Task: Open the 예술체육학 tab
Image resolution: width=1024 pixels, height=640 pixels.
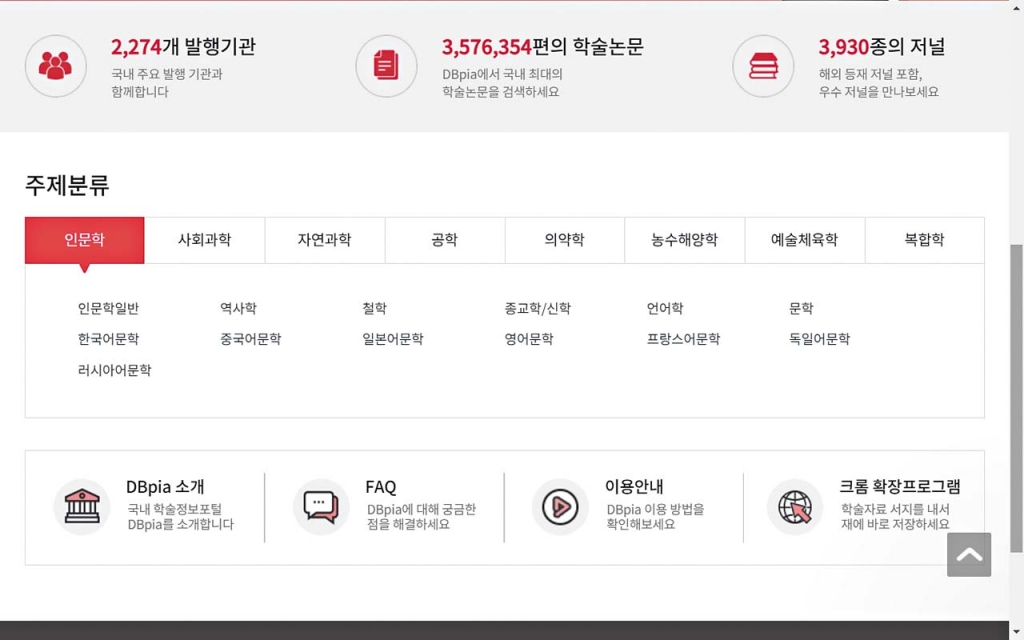Action: point(804,240)
